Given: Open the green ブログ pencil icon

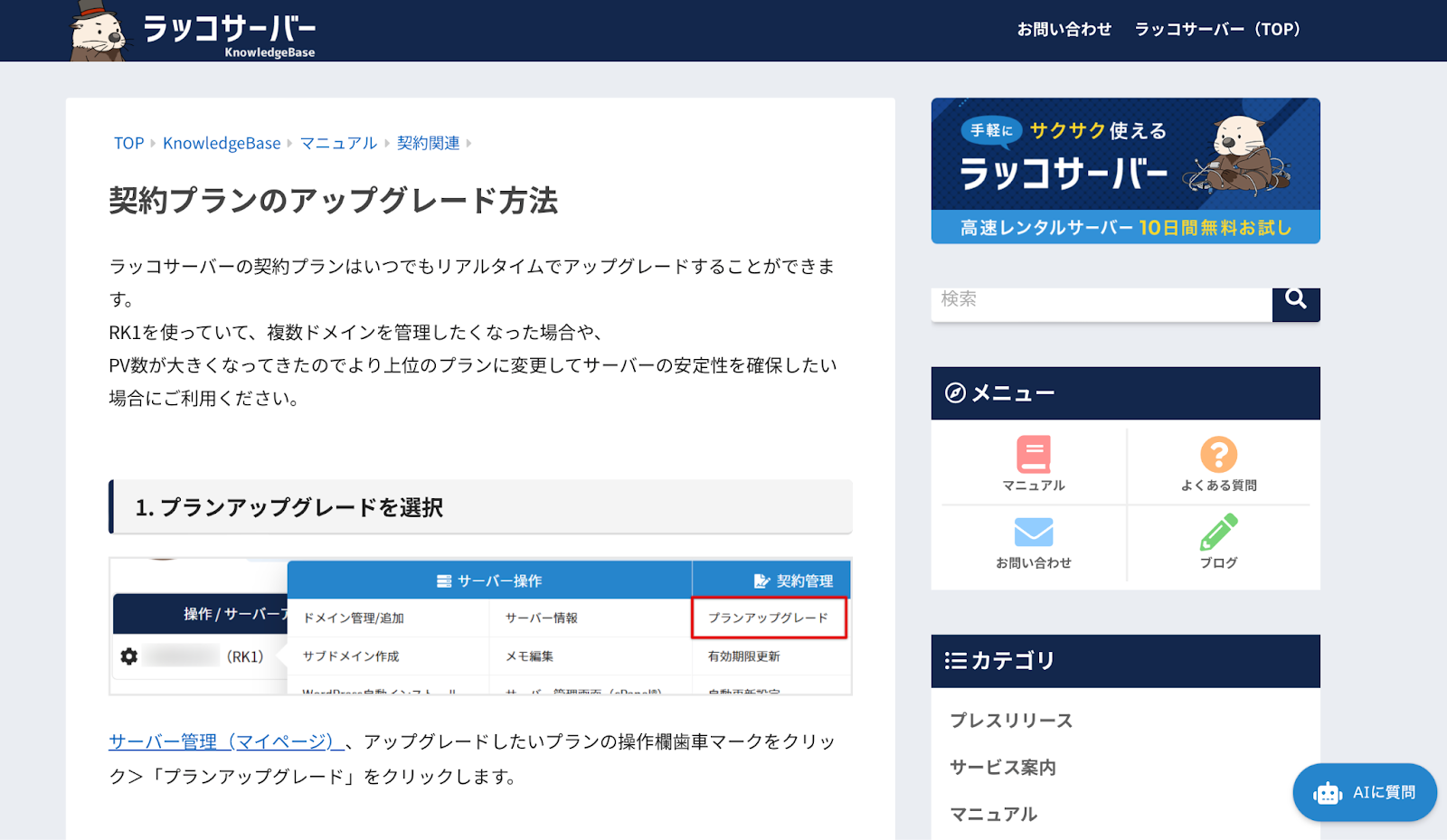Looking at the screenshot, I should (1218, 532).
